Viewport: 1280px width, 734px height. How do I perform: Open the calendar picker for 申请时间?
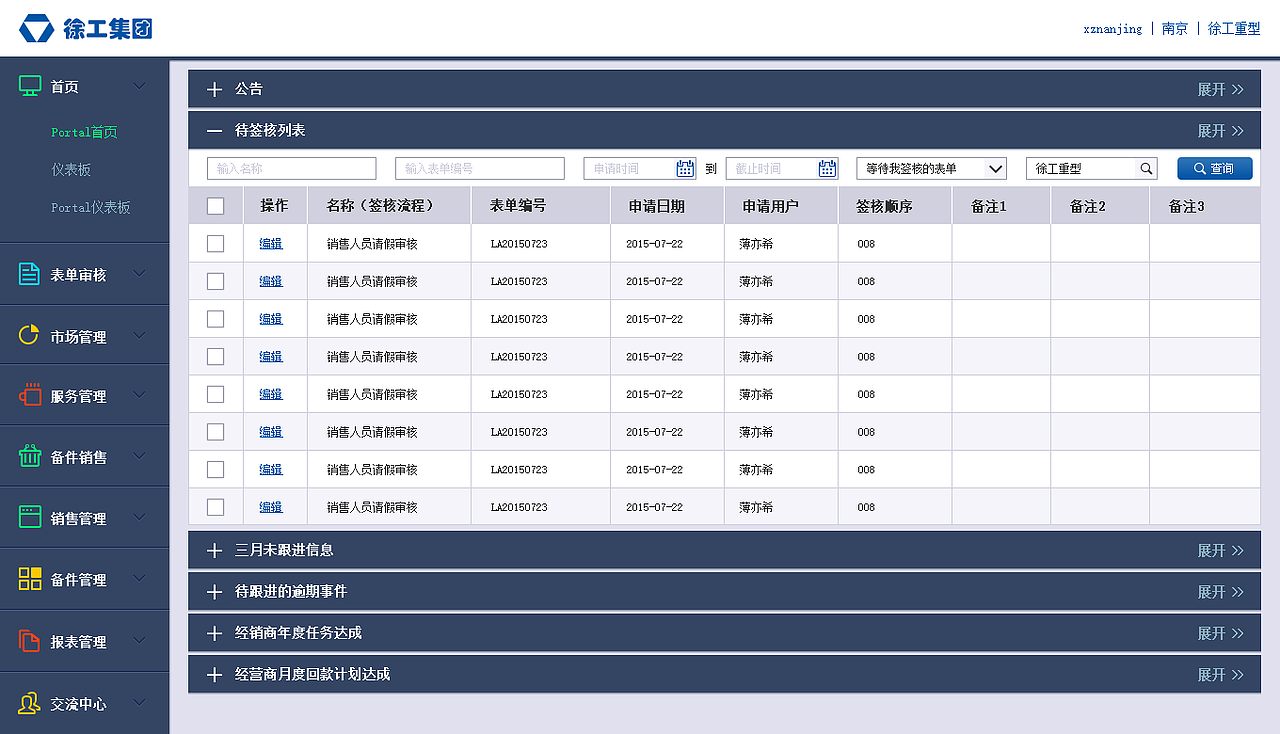tap(685, 168)
